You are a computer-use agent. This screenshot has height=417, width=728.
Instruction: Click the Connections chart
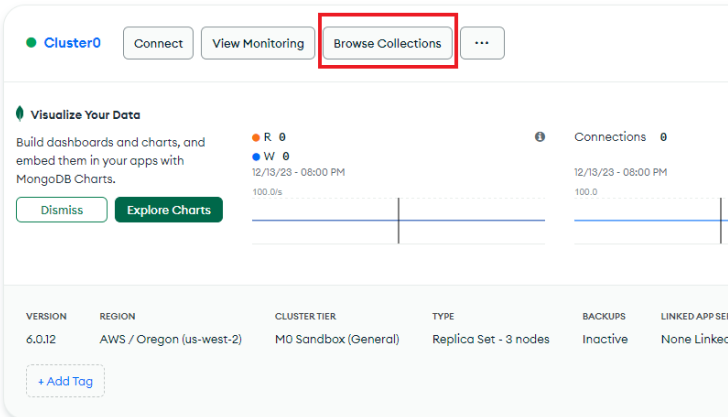[651, 221]
